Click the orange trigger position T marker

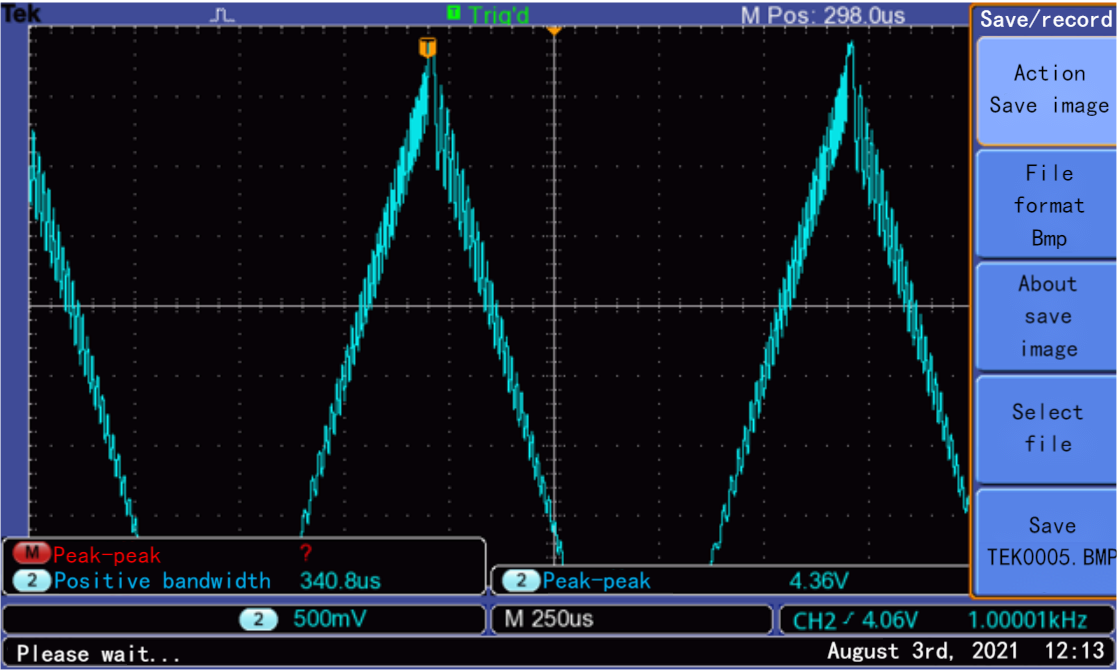pos(427,47)
